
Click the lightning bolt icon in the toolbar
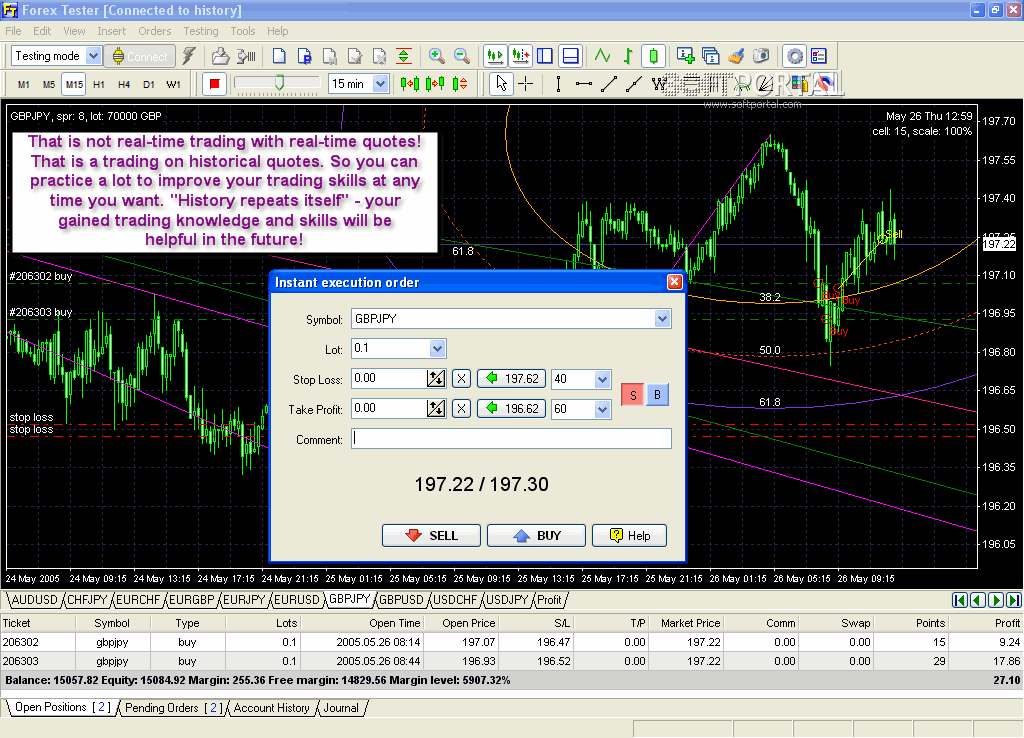click(189, 56)
